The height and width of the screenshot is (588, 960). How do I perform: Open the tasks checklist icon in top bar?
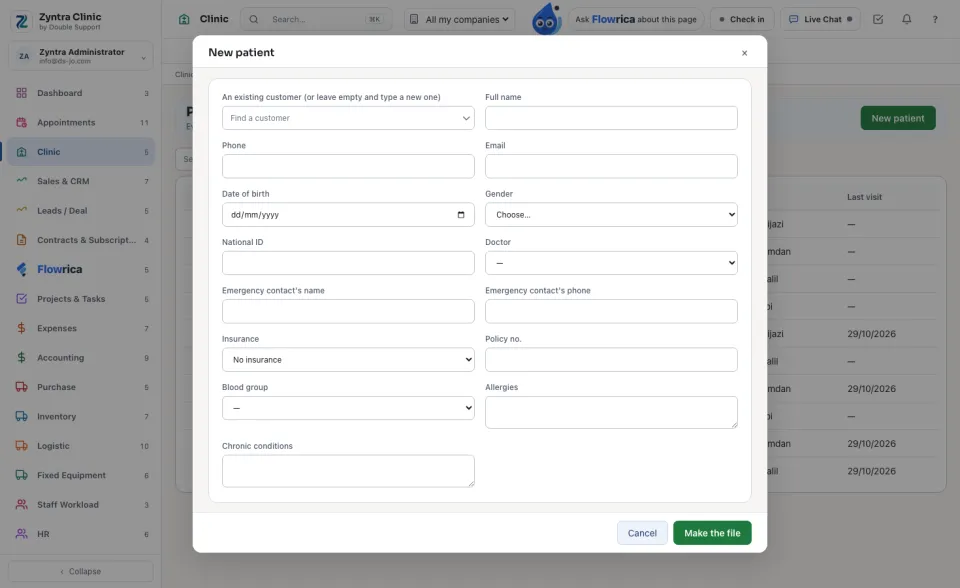(x=878, y=19)
